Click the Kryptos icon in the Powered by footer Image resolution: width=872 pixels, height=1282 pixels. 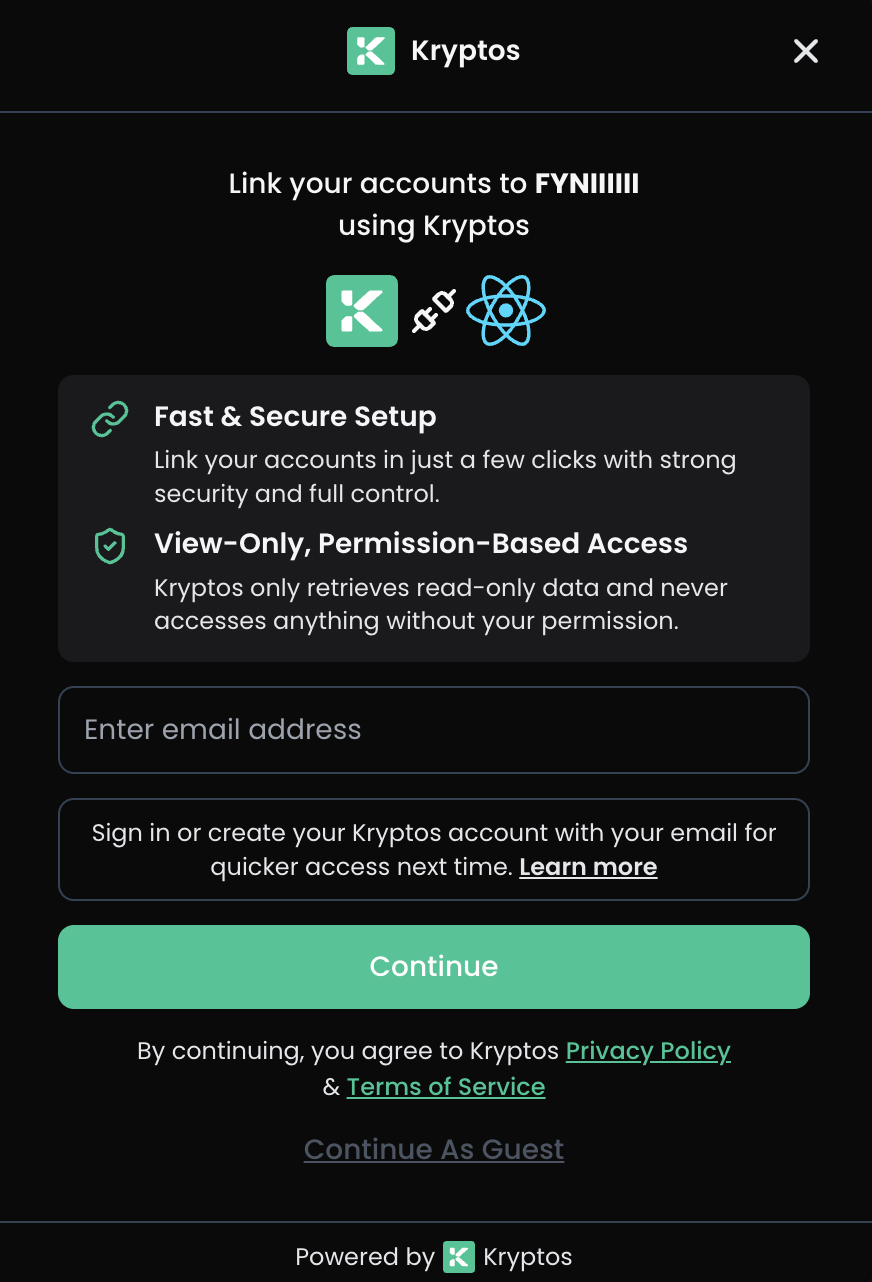[458, 1257]
